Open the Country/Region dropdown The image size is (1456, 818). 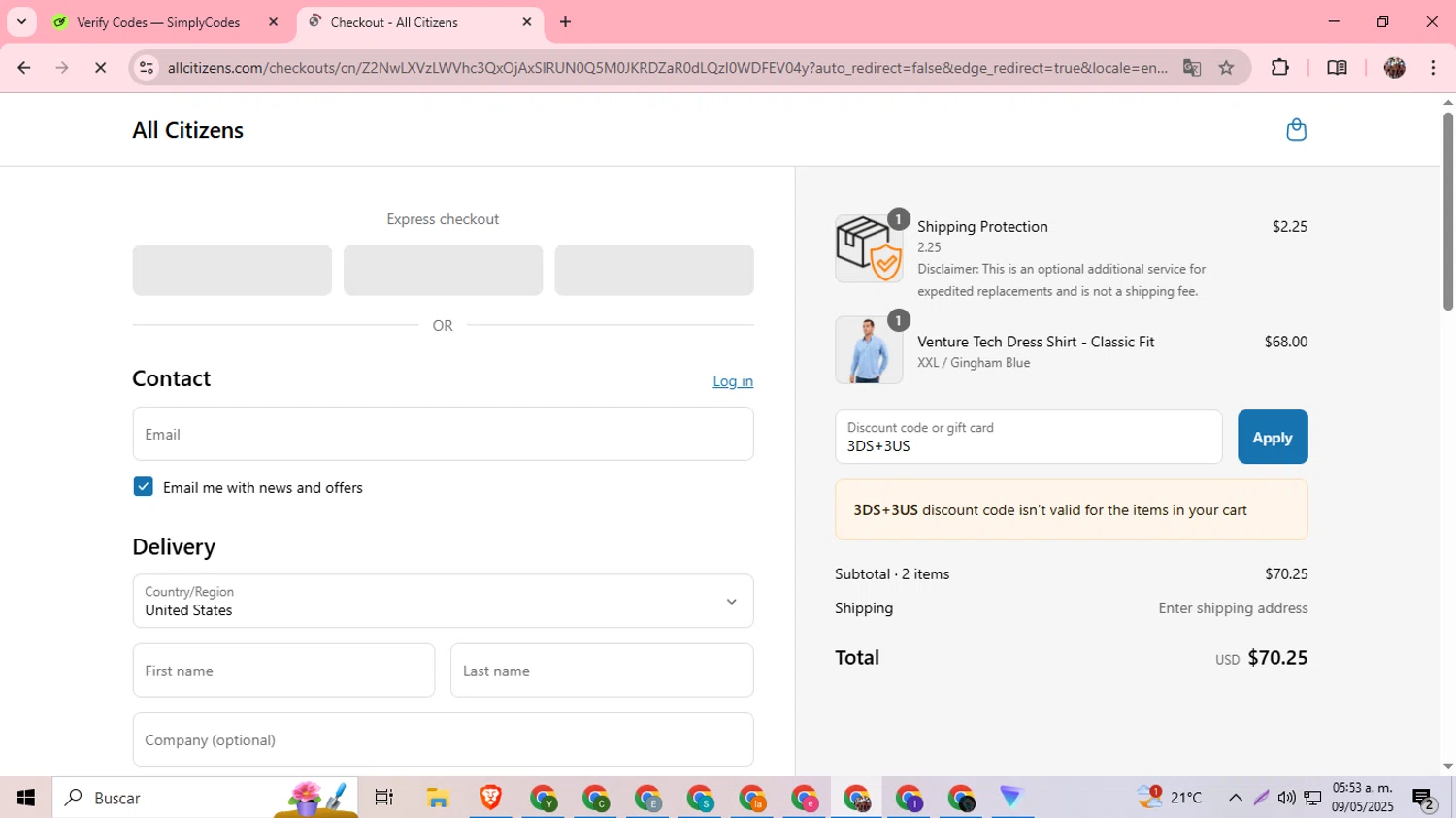[443, 601]
